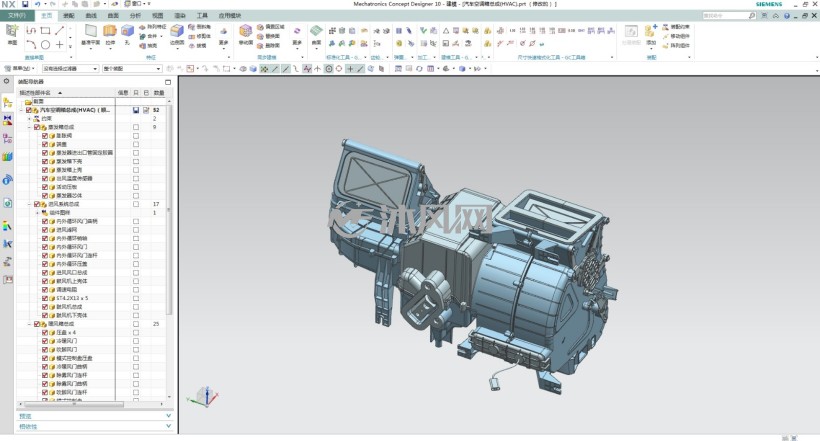Select the Point (plus) sketch tool
The image size is (820, 441).
coord(60,45)
